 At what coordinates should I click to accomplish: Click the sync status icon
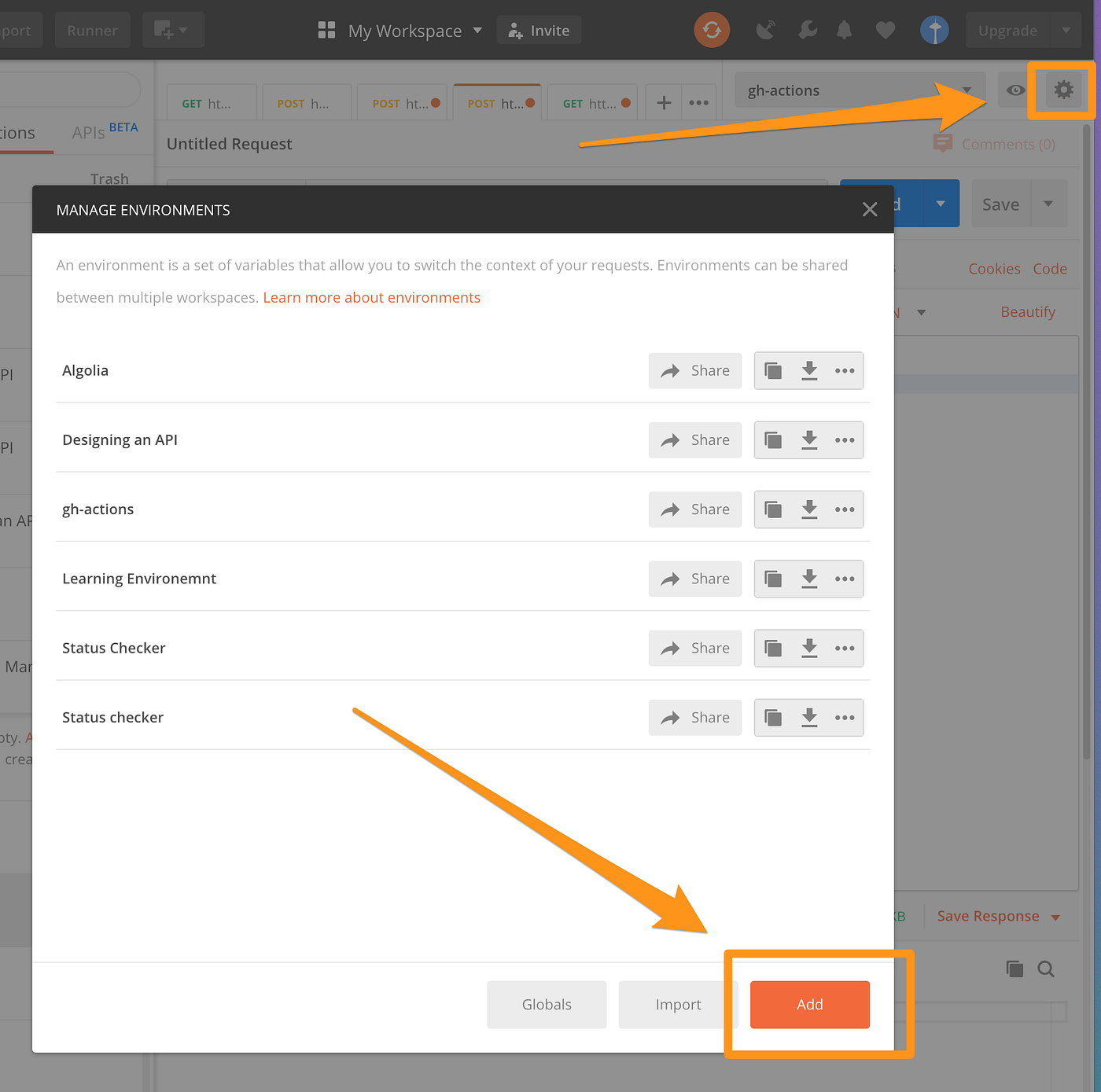pos(712,31)
